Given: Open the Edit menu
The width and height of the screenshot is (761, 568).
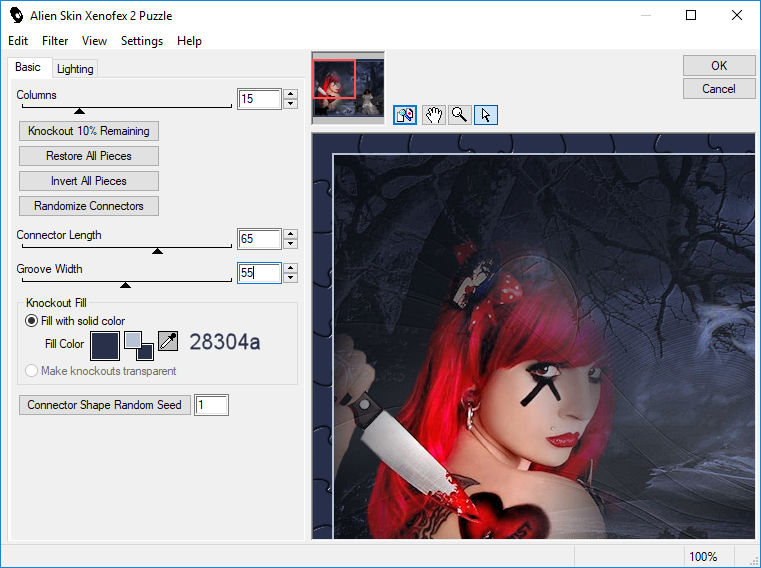Looking at the screenshot, I should point(18,41).
